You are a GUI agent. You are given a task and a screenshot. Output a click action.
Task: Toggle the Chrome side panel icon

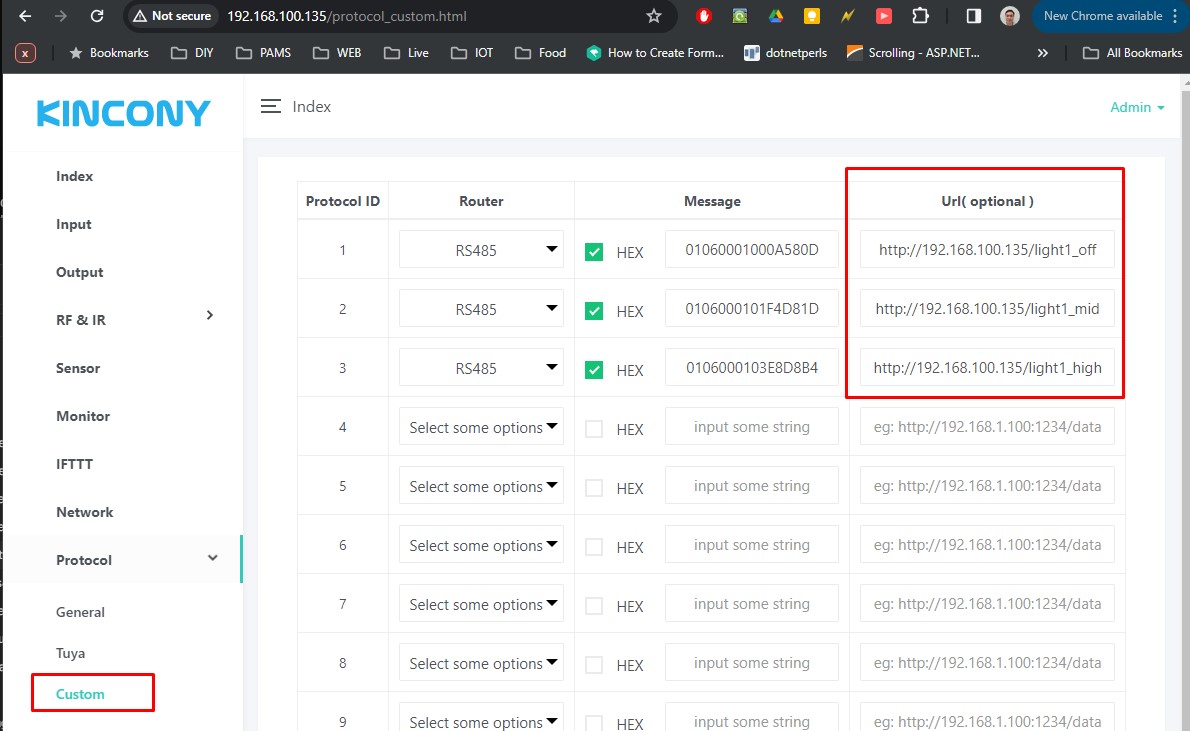pos(973,16)
